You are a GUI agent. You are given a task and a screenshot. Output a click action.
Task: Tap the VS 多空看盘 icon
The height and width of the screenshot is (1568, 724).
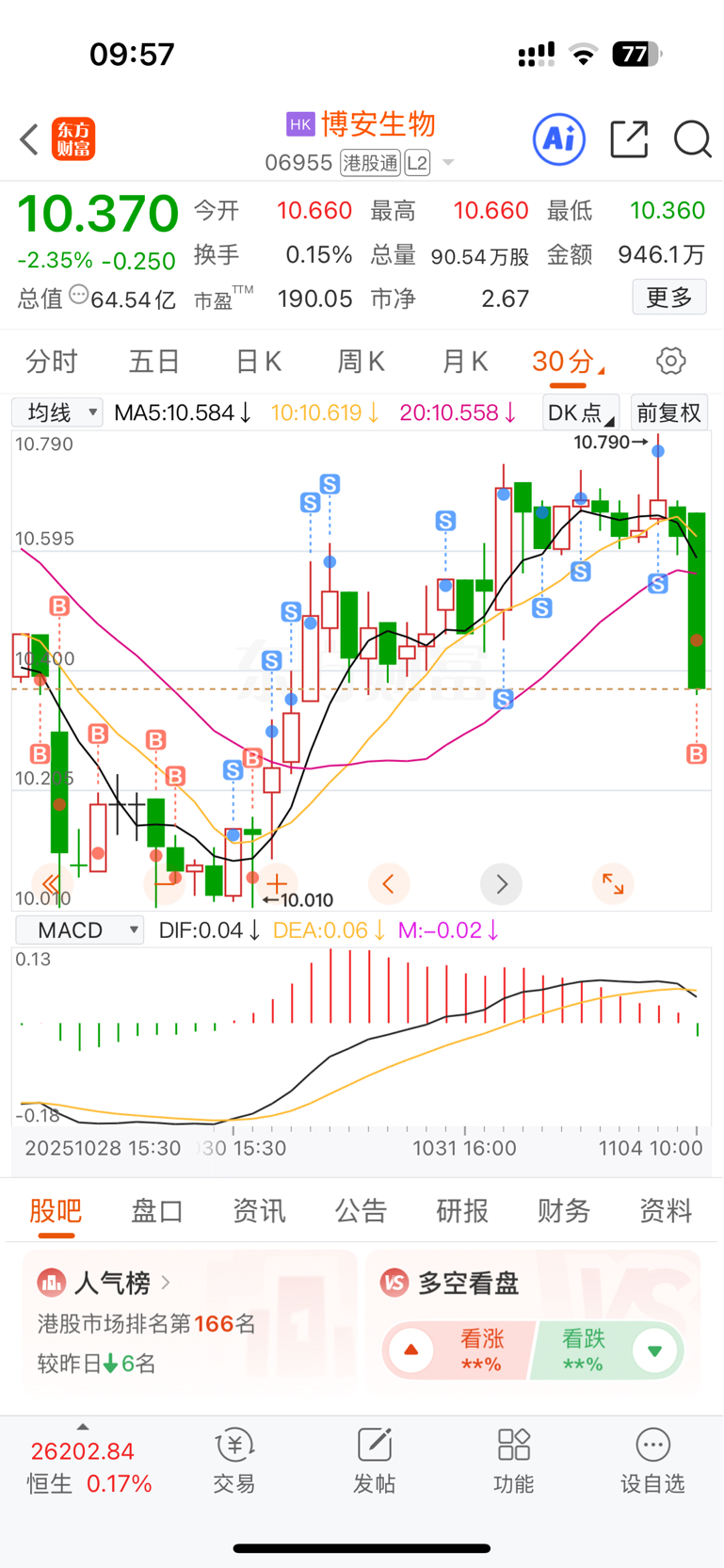(394, 1282)
